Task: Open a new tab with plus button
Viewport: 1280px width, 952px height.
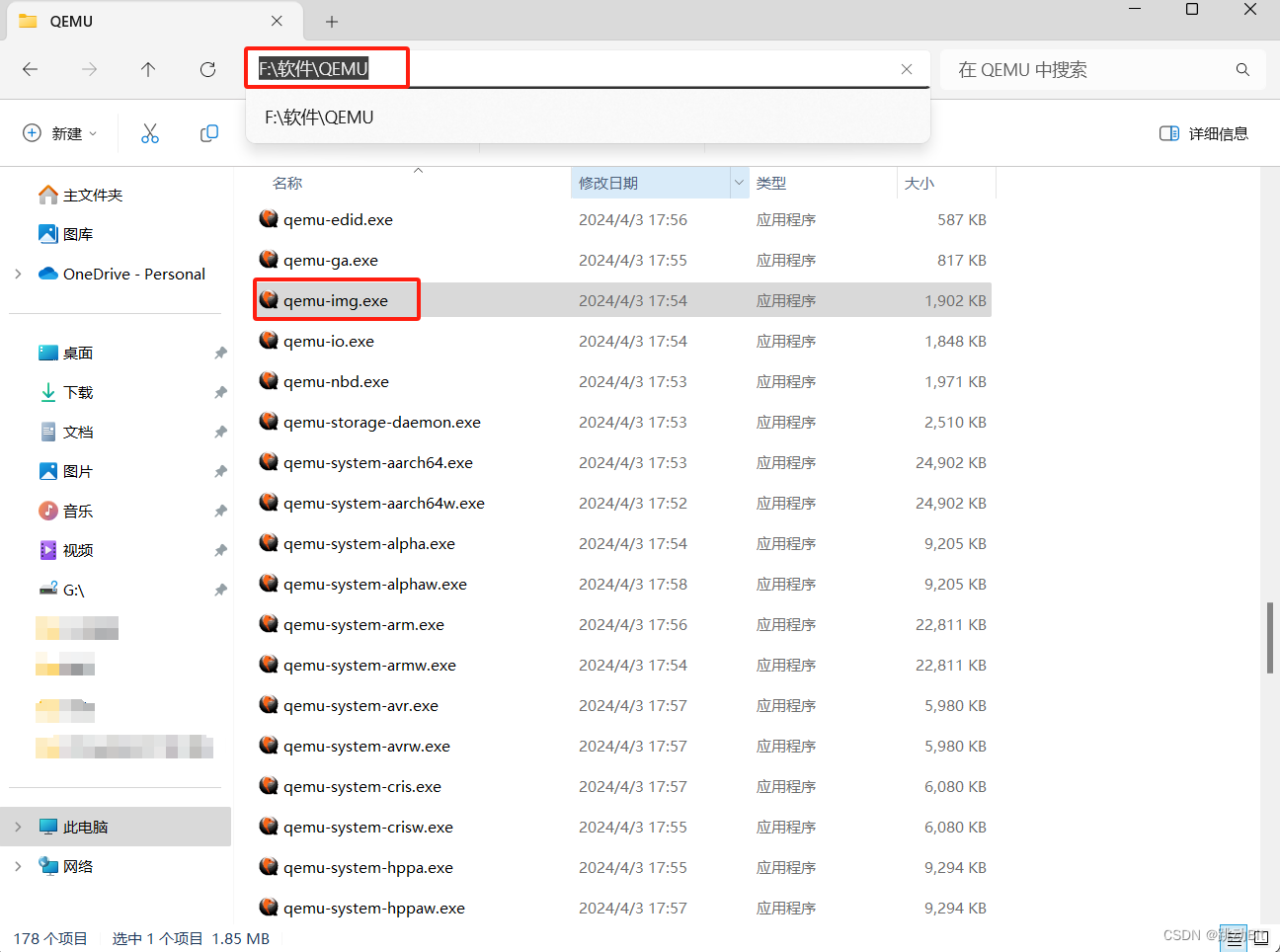Action: (x=332, y=21)
